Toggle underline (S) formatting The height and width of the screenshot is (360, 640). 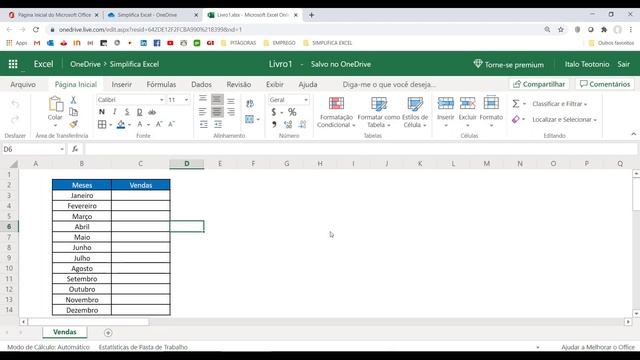click(x=127, y=112)
